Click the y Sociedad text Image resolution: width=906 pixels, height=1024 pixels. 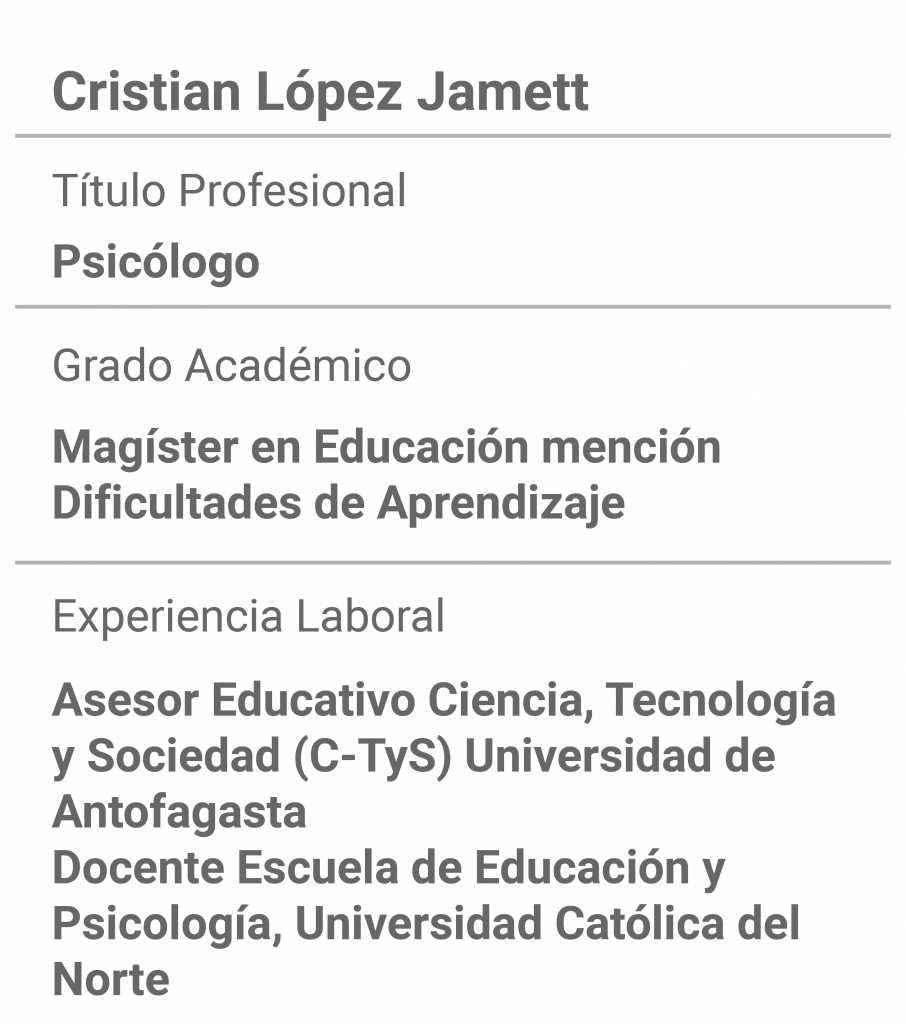(167, 758)
